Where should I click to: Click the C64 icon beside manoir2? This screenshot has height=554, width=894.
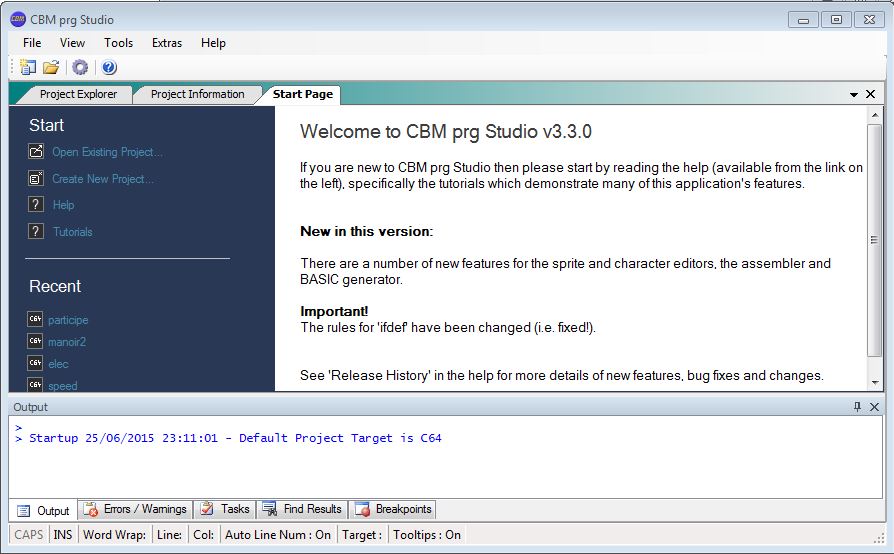point(35,341)
